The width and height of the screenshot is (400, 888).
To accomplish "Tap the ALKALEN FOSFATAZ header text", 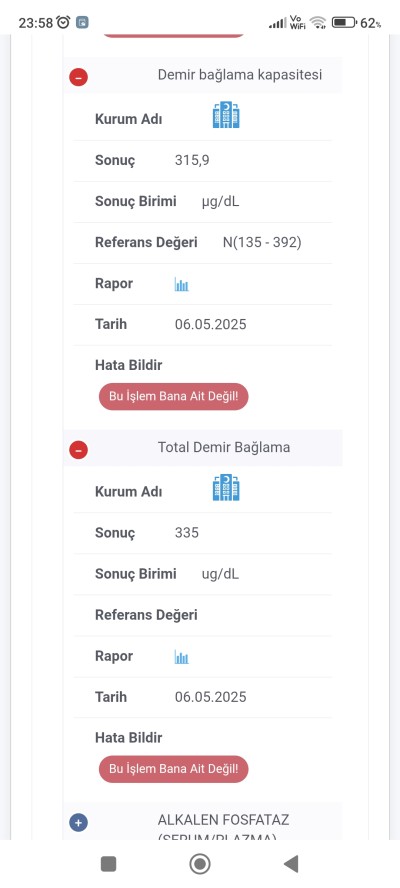I will click(x=223, y=820).
